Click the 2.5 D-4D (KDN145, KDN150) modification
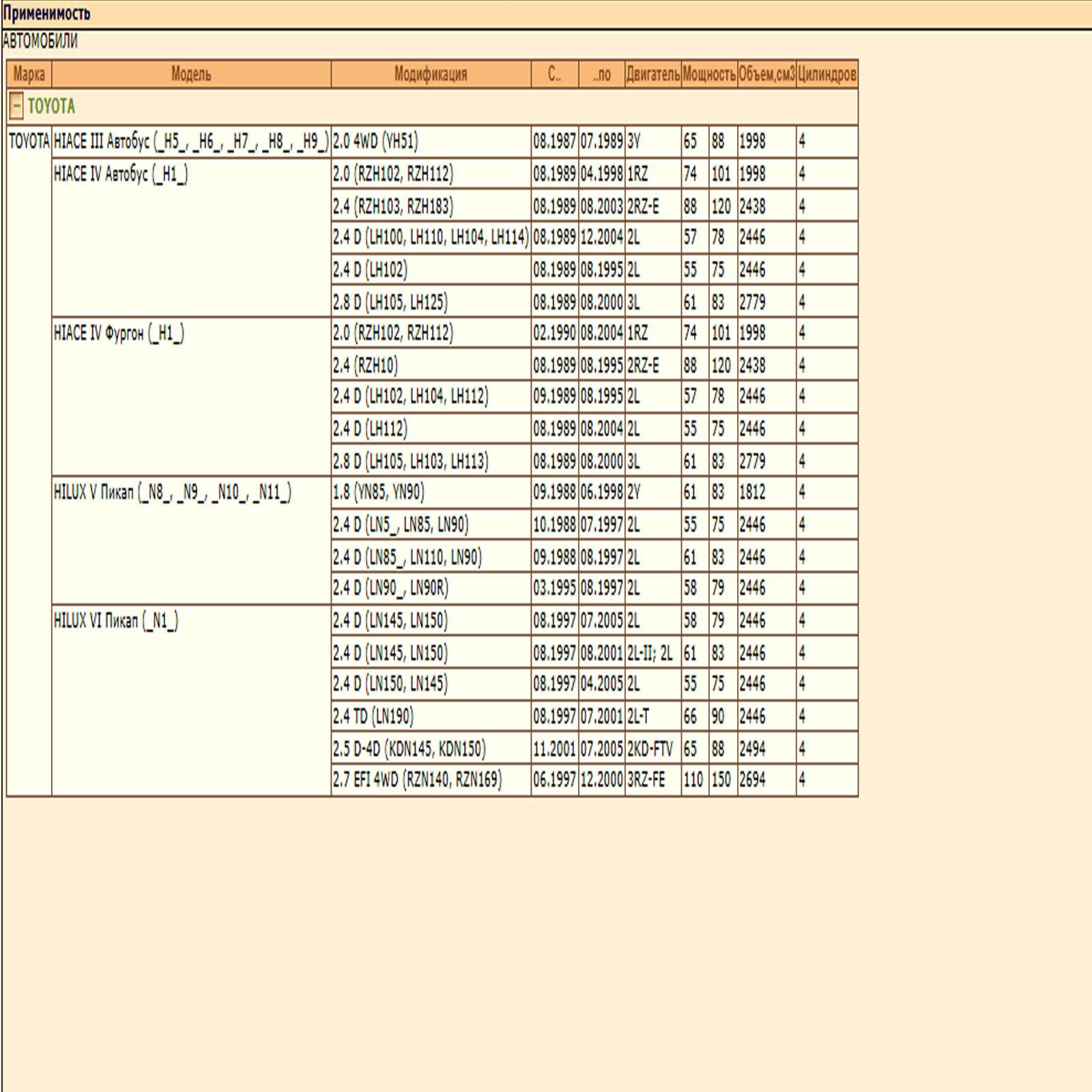This screenshot has width=1092, height=1092. [409, 749]
